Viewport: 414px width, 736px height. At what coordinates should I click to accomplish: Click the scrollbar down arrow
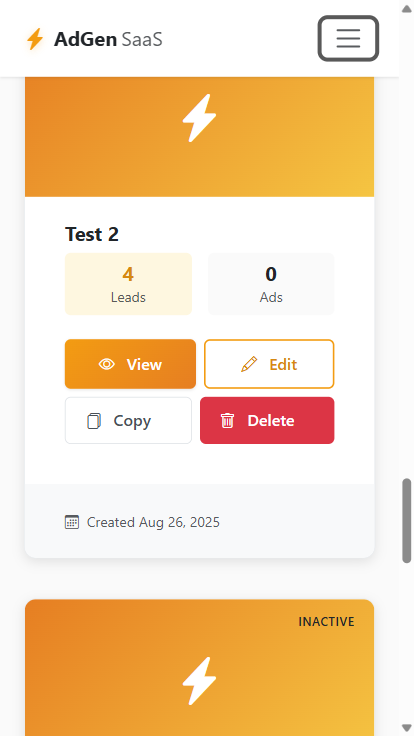click(x=406, y=728)
